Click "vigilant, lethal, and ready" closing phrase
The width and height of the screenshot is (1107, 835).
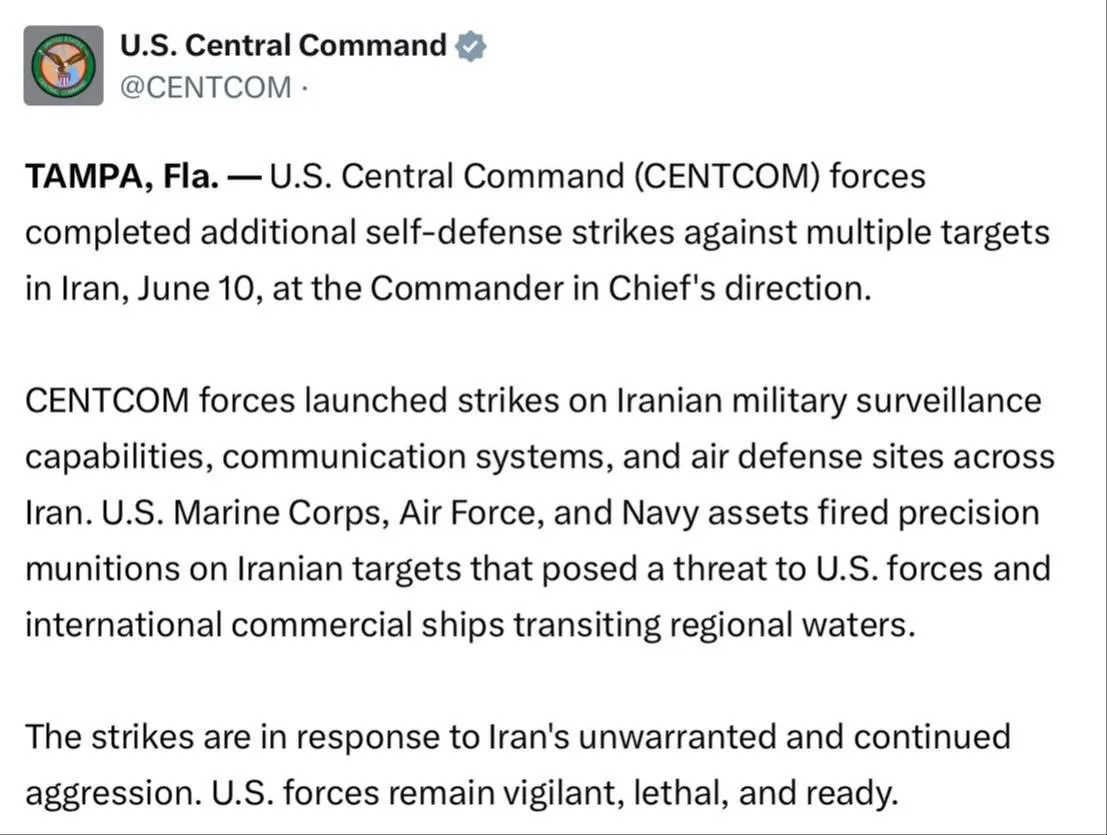coord(700,793)
